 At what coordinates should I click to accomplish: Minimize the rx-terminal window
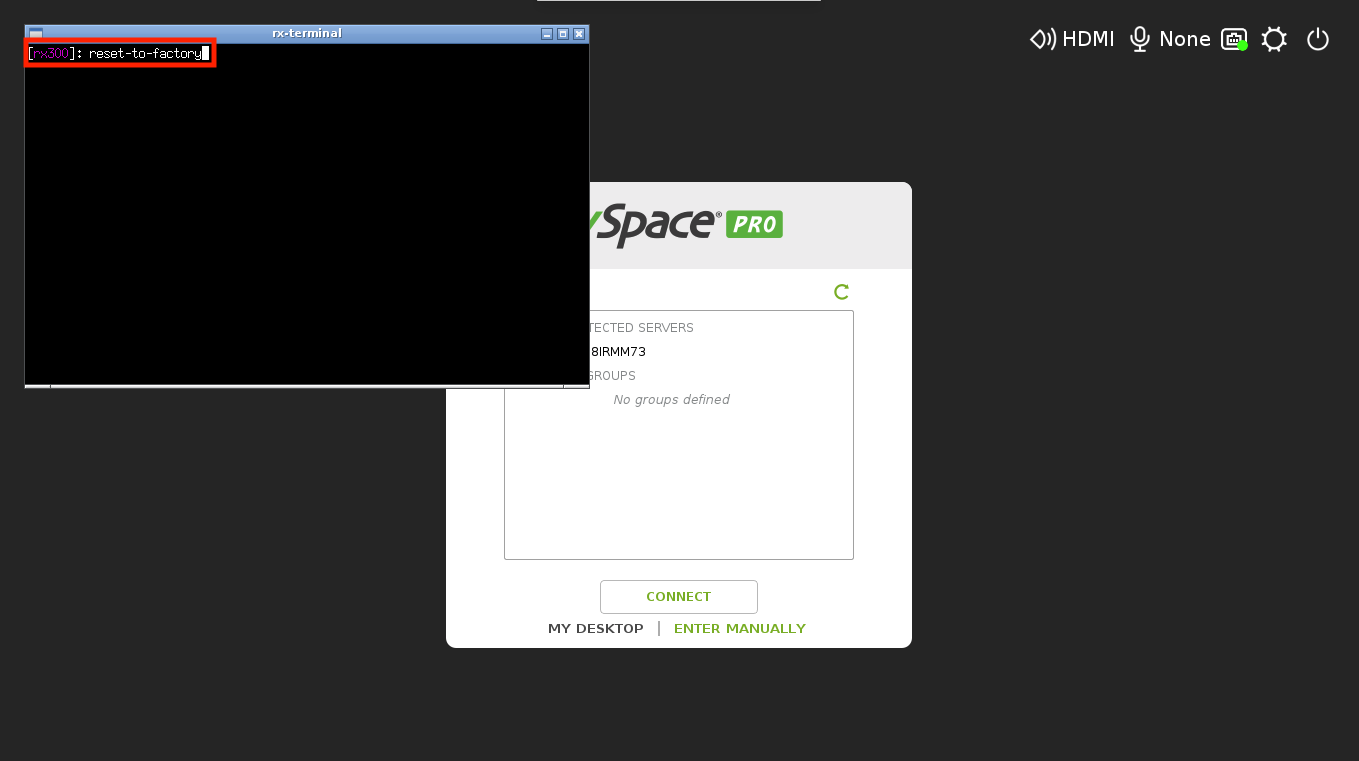(x=547, y=34)
